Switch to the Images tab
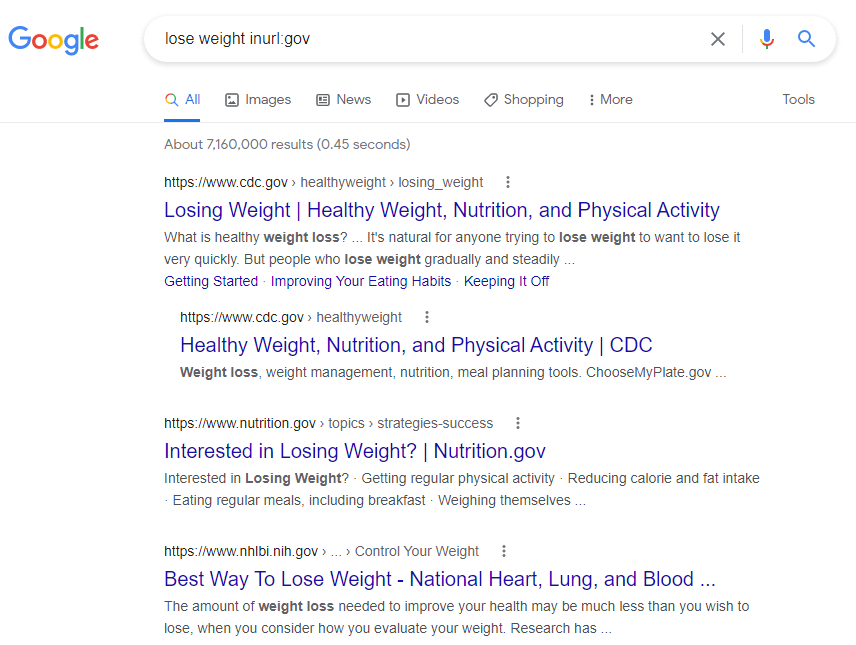856x645 pixels. pyautogui.click(x=258, y=99)
